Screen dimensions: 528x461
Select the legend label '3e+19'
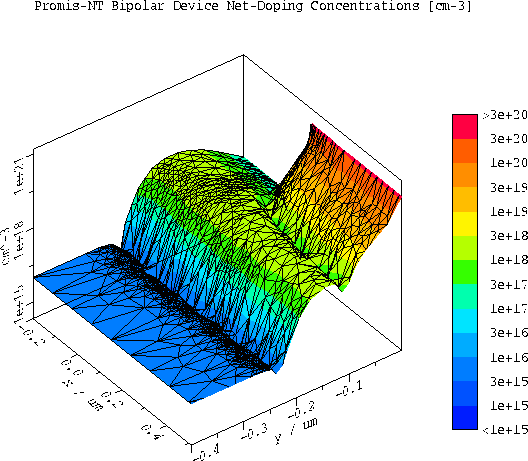tap(508, 188)
